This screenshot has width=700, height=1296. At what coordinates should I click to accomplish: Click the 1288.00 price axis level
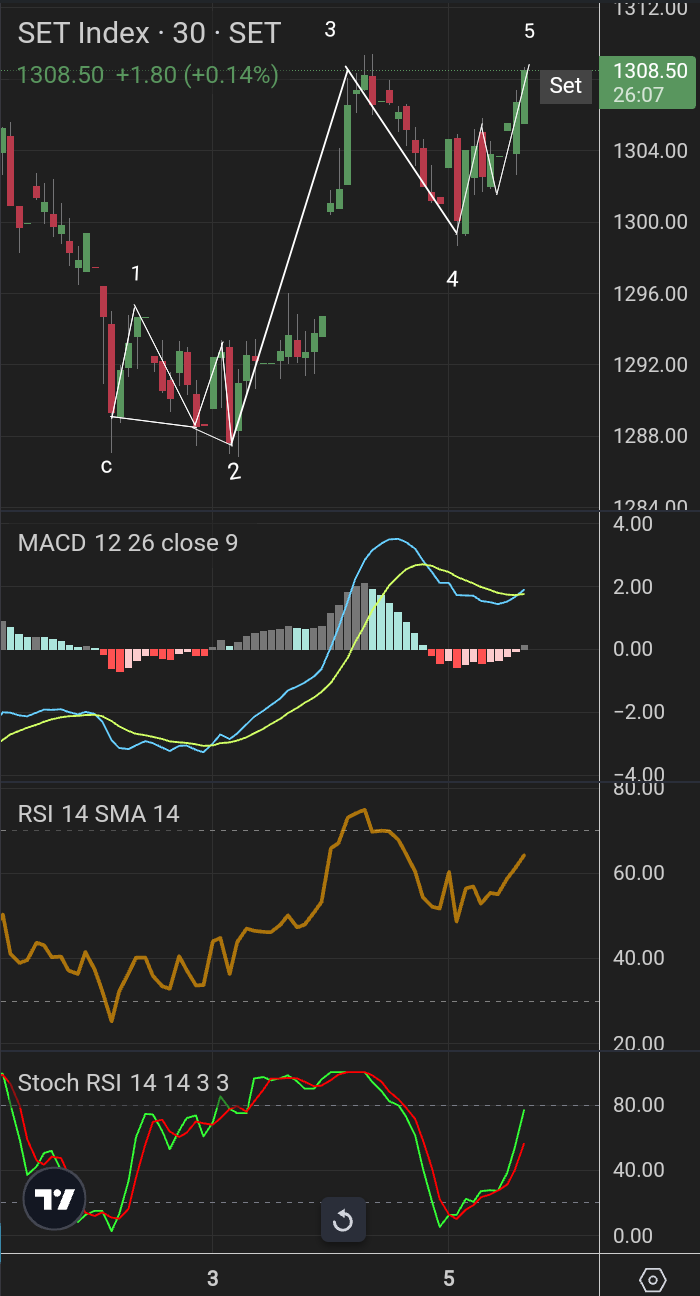click(x=650, y=436)
